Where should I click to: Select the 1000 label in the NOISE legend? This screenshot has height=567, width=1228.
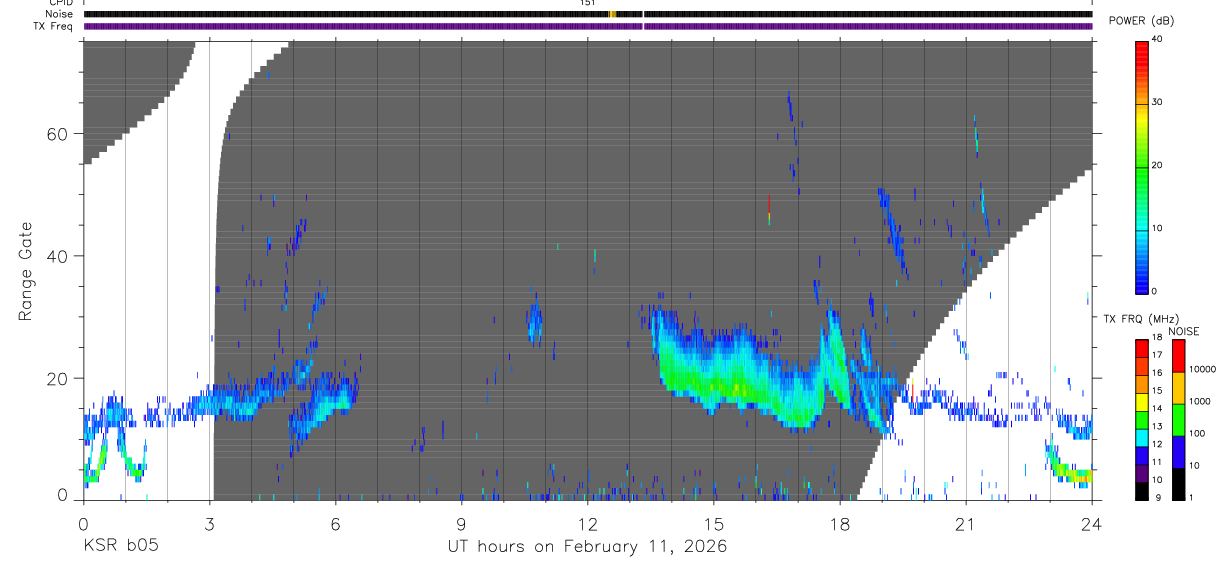1200,402
